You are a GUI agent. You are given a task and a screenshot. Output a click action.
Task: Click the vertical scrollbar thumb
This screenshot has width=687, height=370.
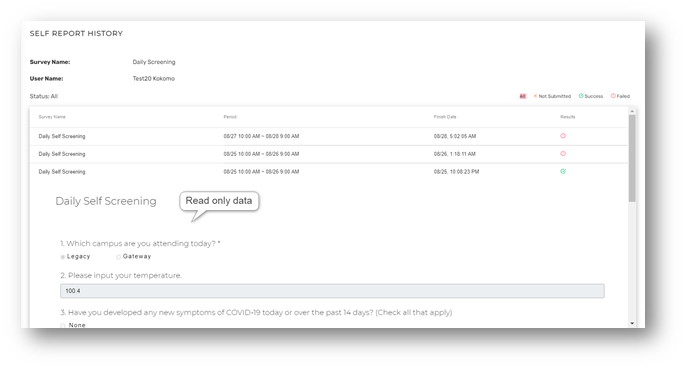coord(632,158)
